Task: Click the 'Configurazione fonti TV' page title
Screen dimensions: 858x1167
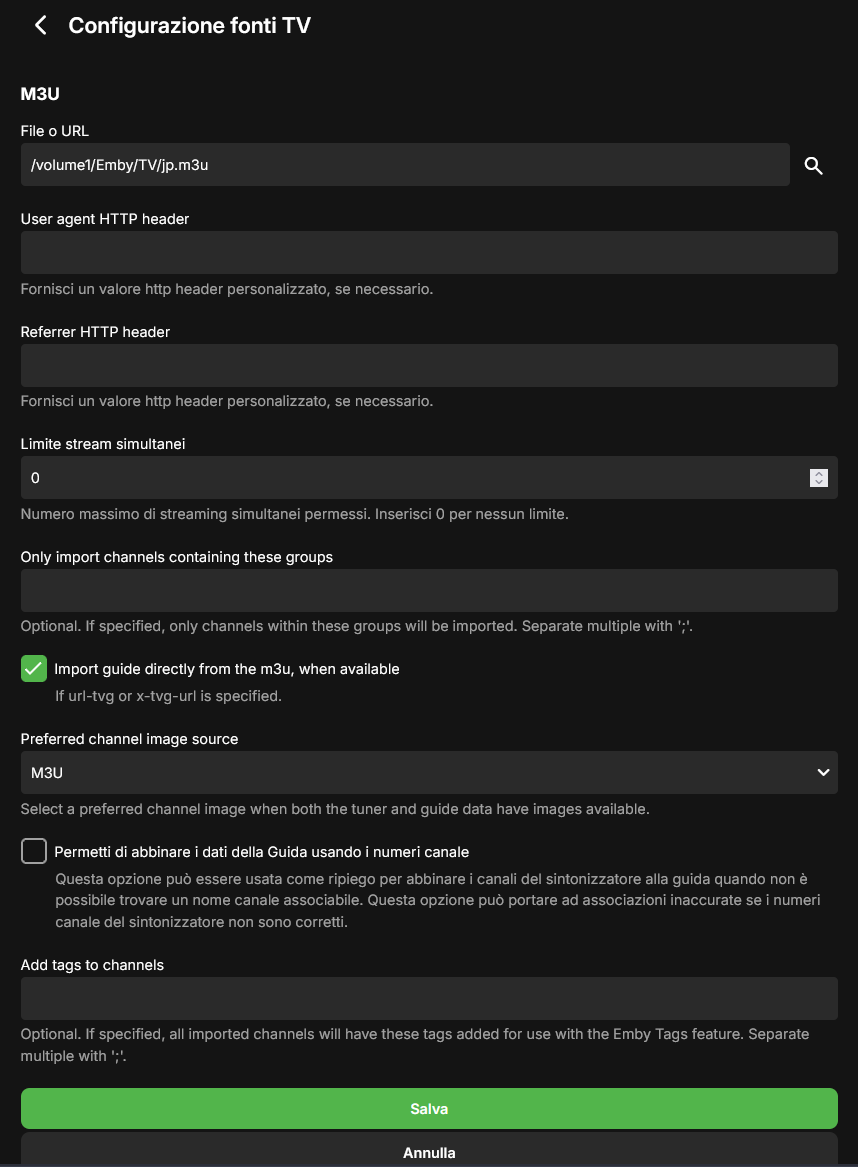Action: click(x=189, y=26)
